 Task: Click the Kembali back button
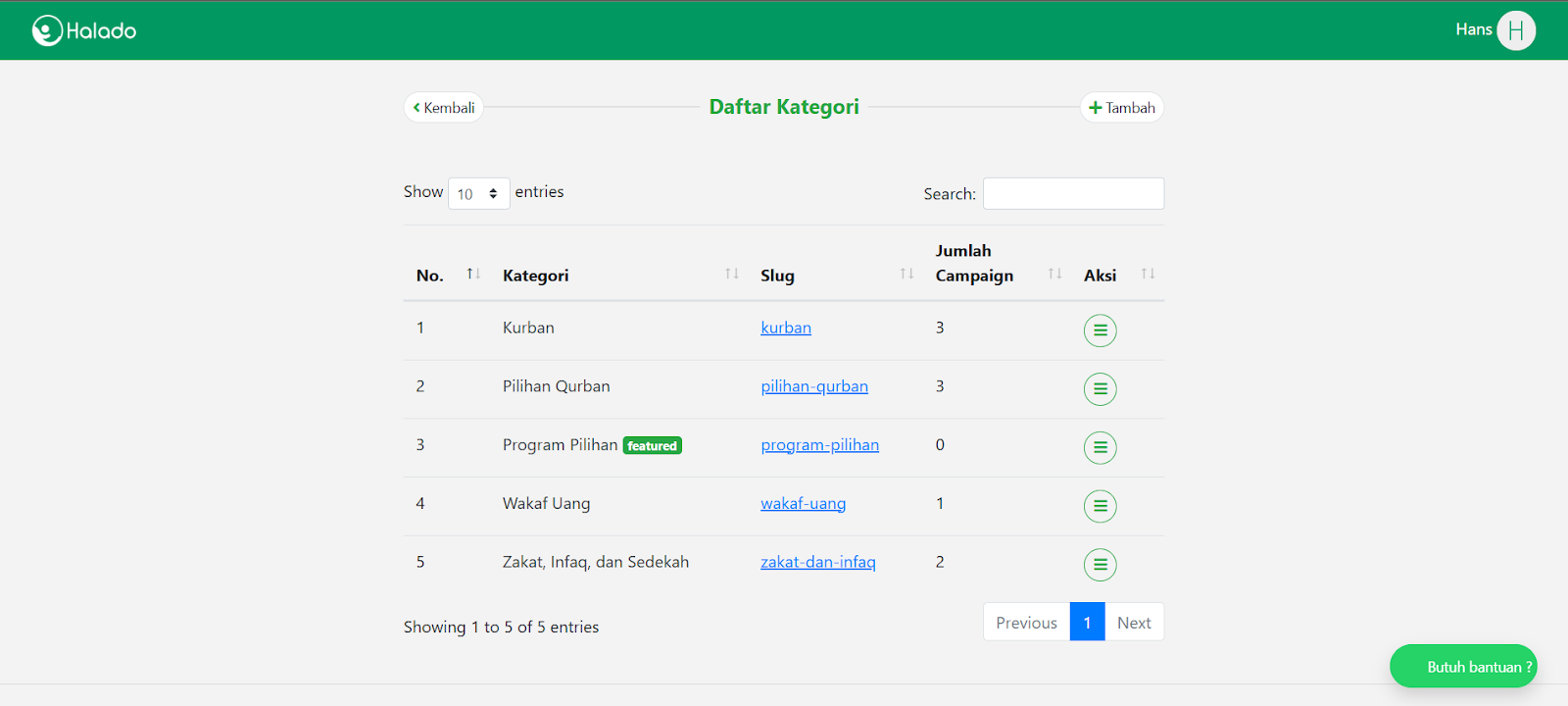(444, 108)
